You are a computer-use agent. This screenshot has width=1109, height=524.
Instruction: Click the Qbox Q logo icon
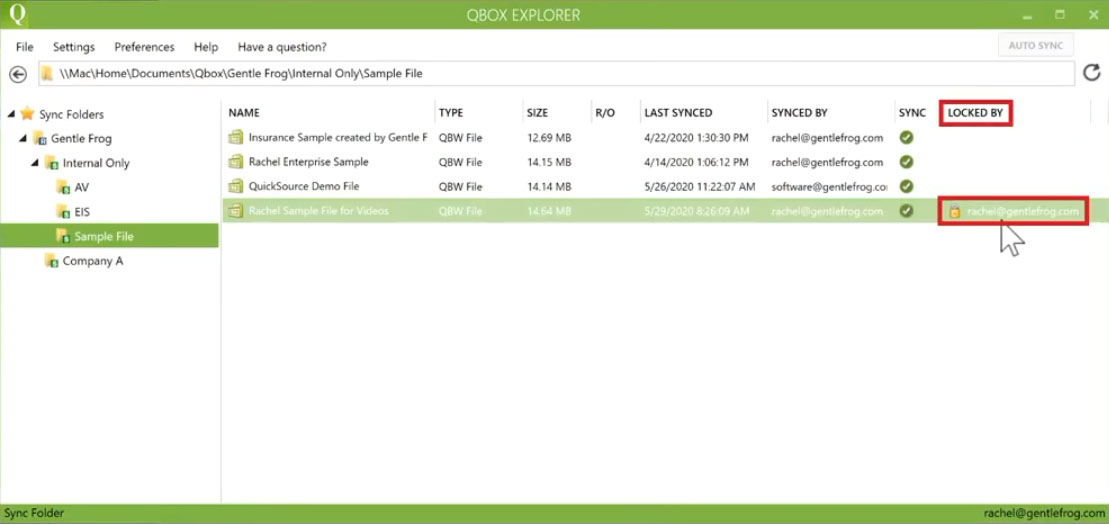click(14, 13)
